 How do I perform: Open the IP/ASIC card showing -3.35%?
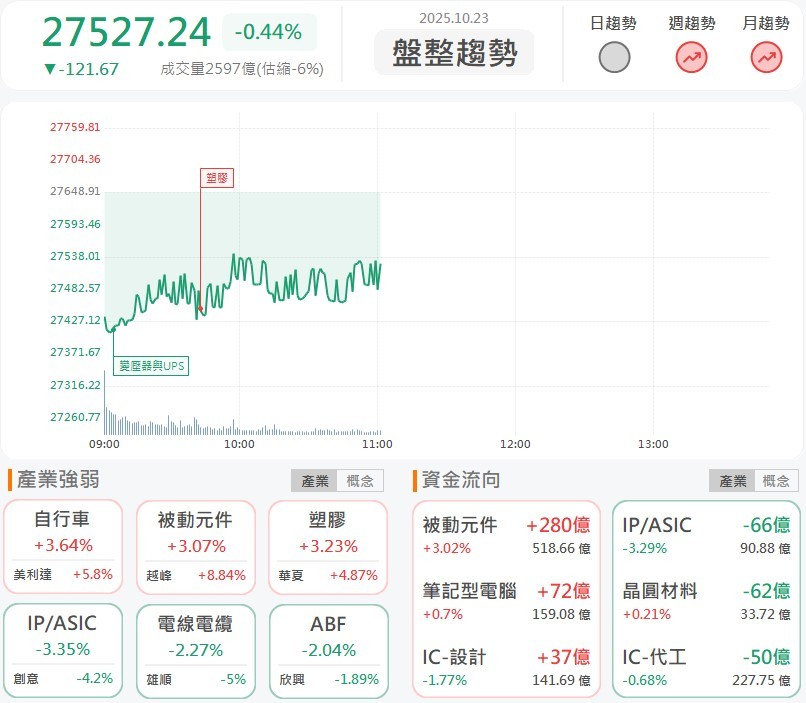(x=64, y=650)
